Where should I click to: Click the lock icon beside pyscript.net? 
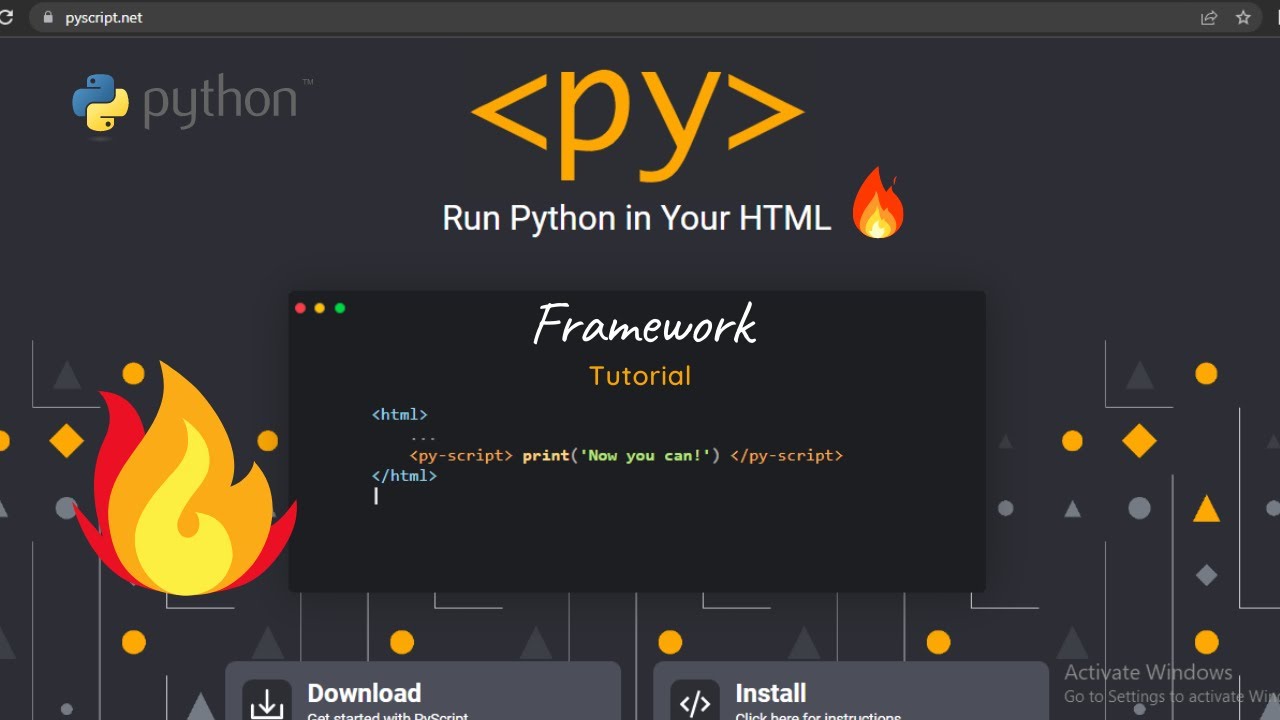tap(46, 17)
